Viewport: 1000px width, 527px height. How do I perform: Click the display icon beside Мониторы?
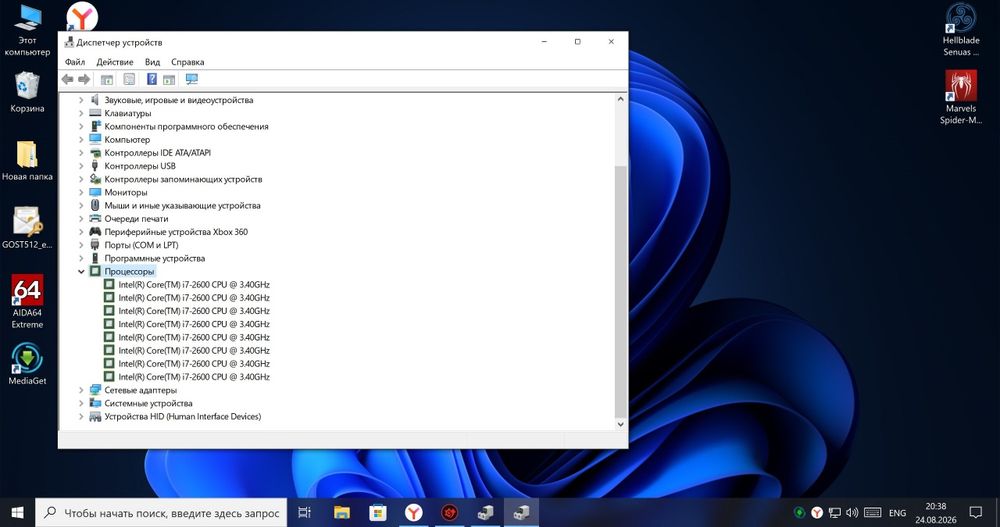click(x=95, y=192)
